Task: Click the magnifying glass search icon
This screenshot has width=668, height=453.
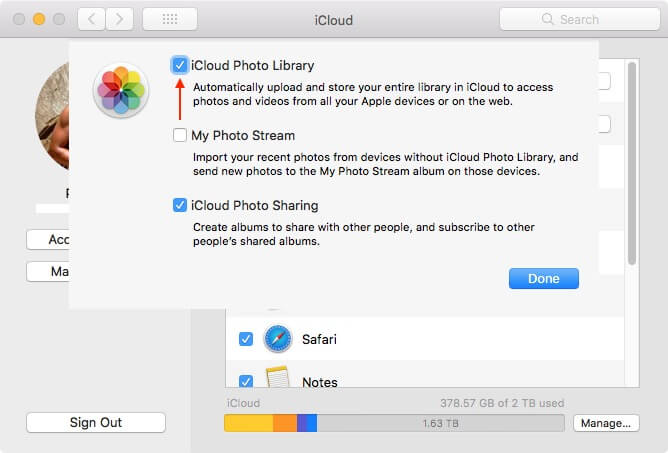Action: click(x=547, y=19)
